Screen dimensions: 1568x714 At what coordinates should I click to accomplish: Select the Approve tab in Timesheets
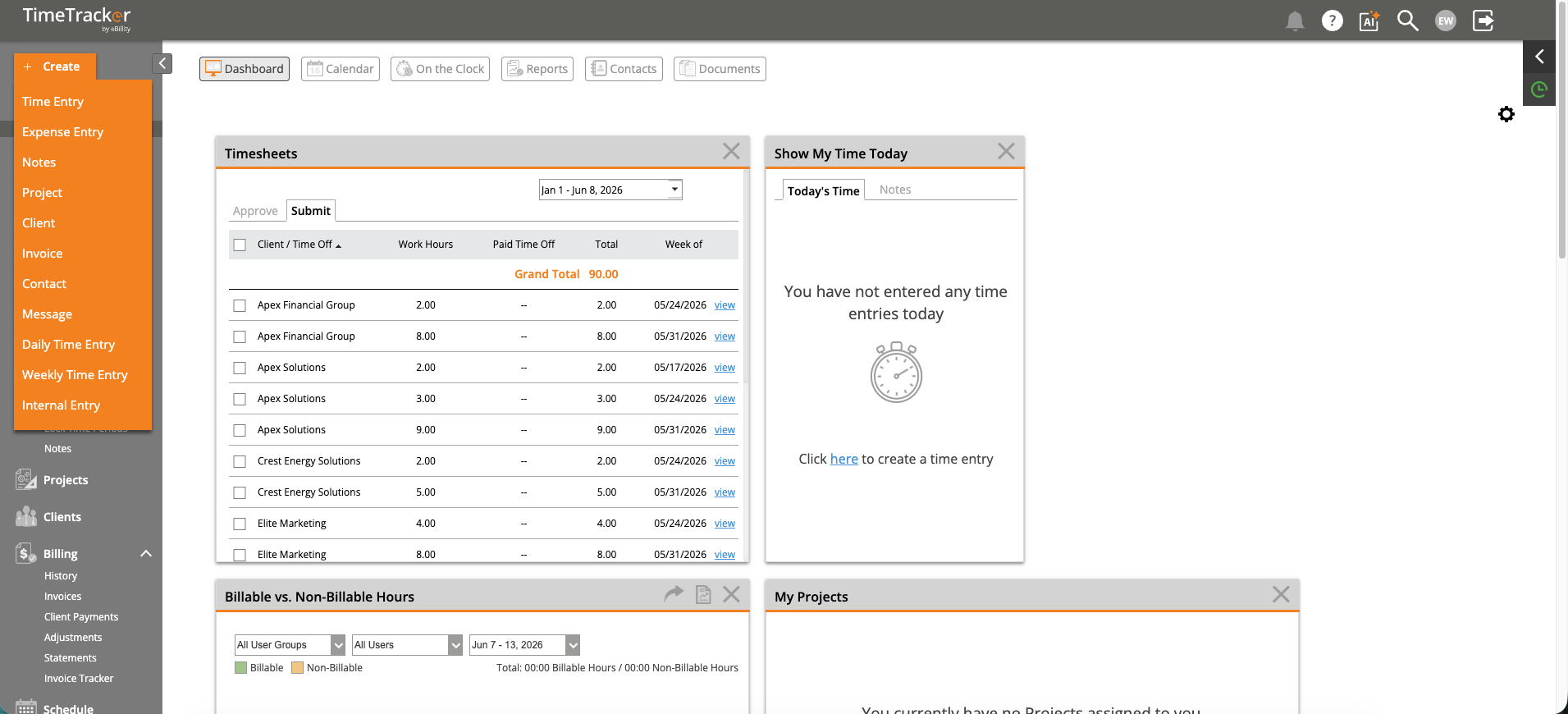[255, 211]
